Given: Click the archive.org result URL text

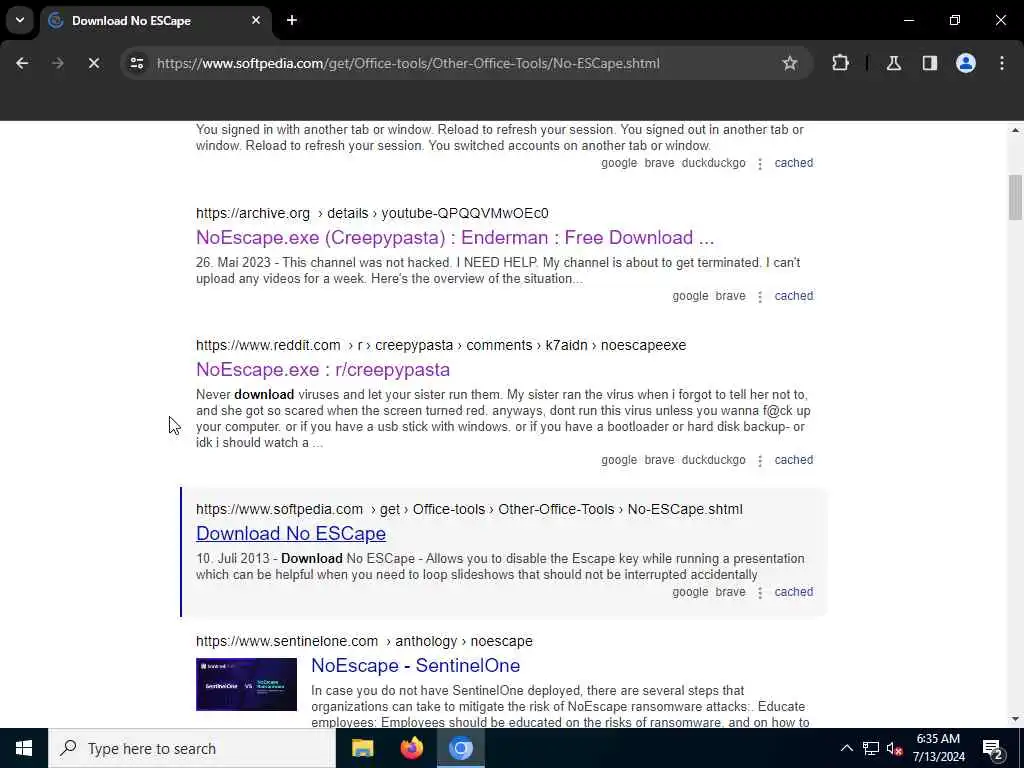Looking at the screenshot, I should pyautogui.click(x=372, y=214).
